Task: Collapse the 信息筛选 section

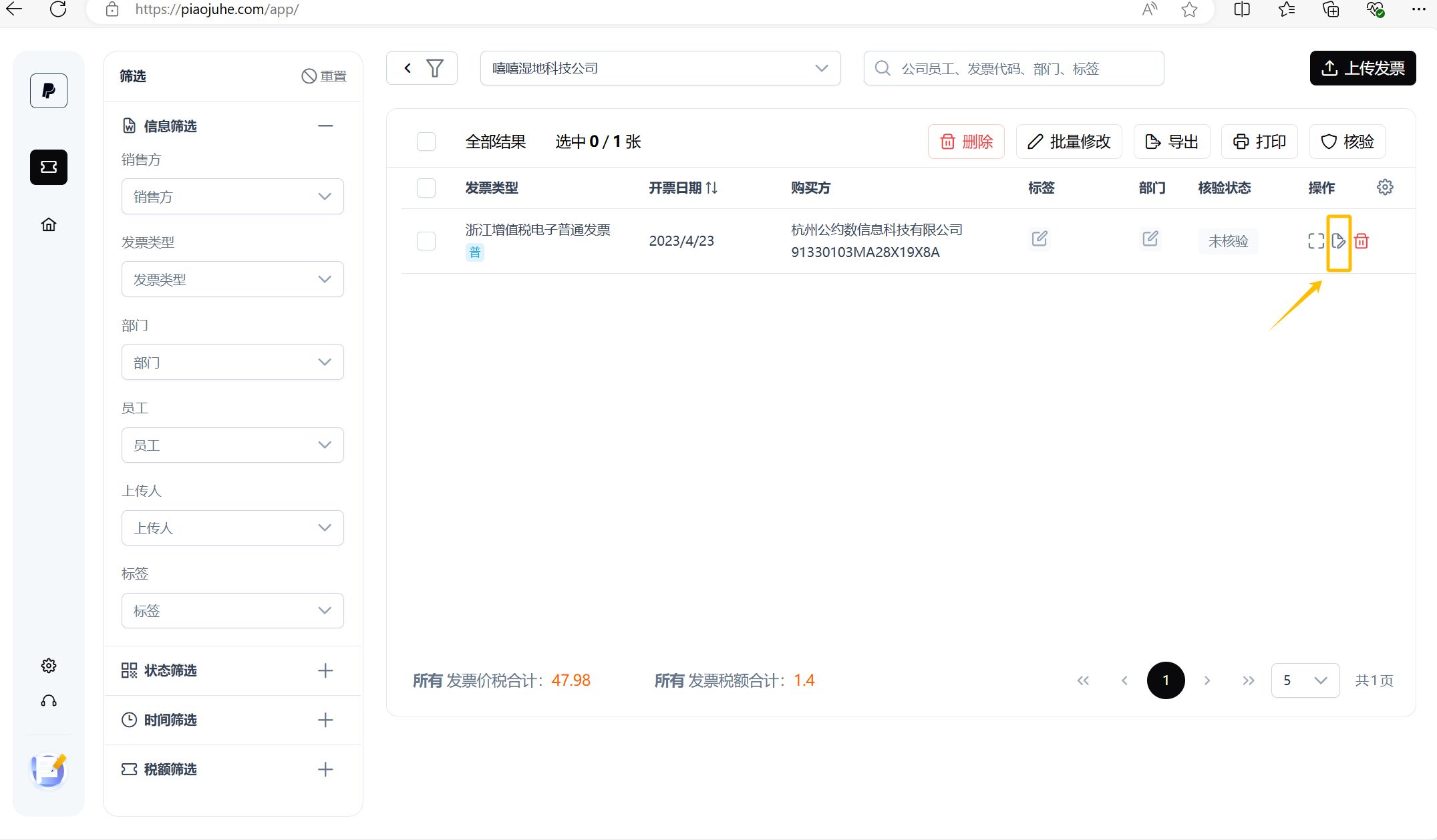Action: click(x=325, y=126)
